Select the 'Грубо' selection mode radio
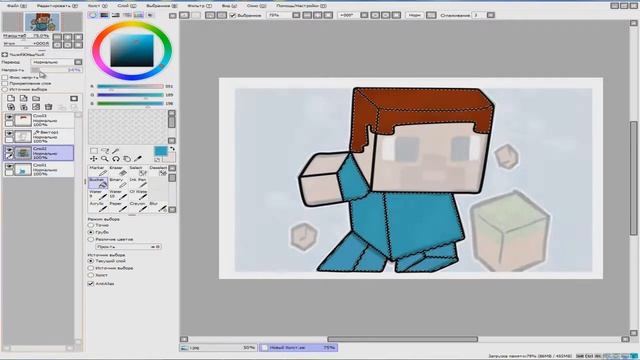The image size is (640, 360). click(x=91, y=232)
